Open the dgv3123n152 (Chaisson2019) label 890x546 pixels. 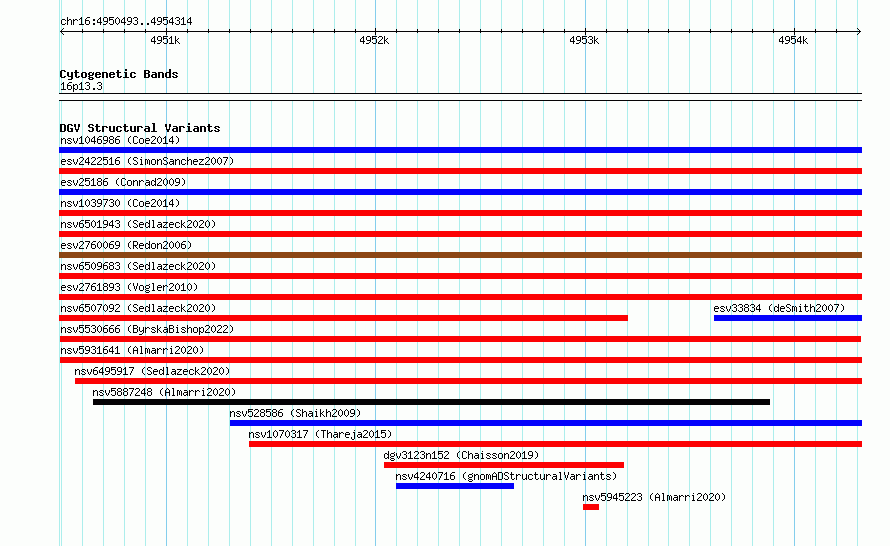point(461,455)
